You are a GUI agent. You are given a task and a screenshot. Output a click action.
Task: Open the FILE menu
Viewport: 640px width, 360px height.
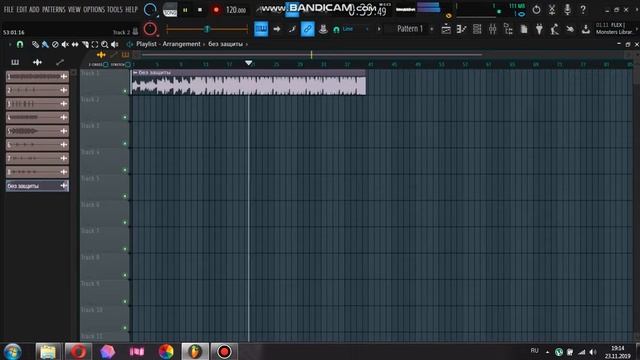click(x=8, y=9)
